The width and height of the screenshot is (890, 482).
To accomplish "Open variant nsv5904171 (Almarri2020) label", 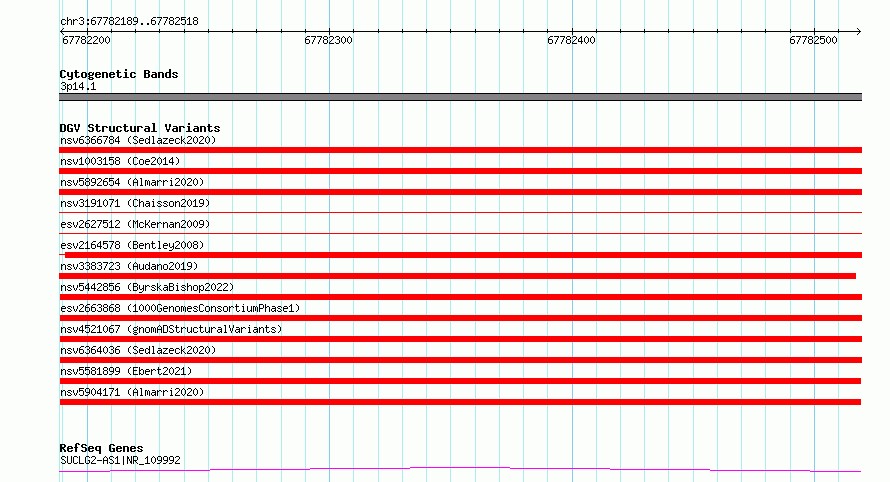I will [x=132, y=392].
